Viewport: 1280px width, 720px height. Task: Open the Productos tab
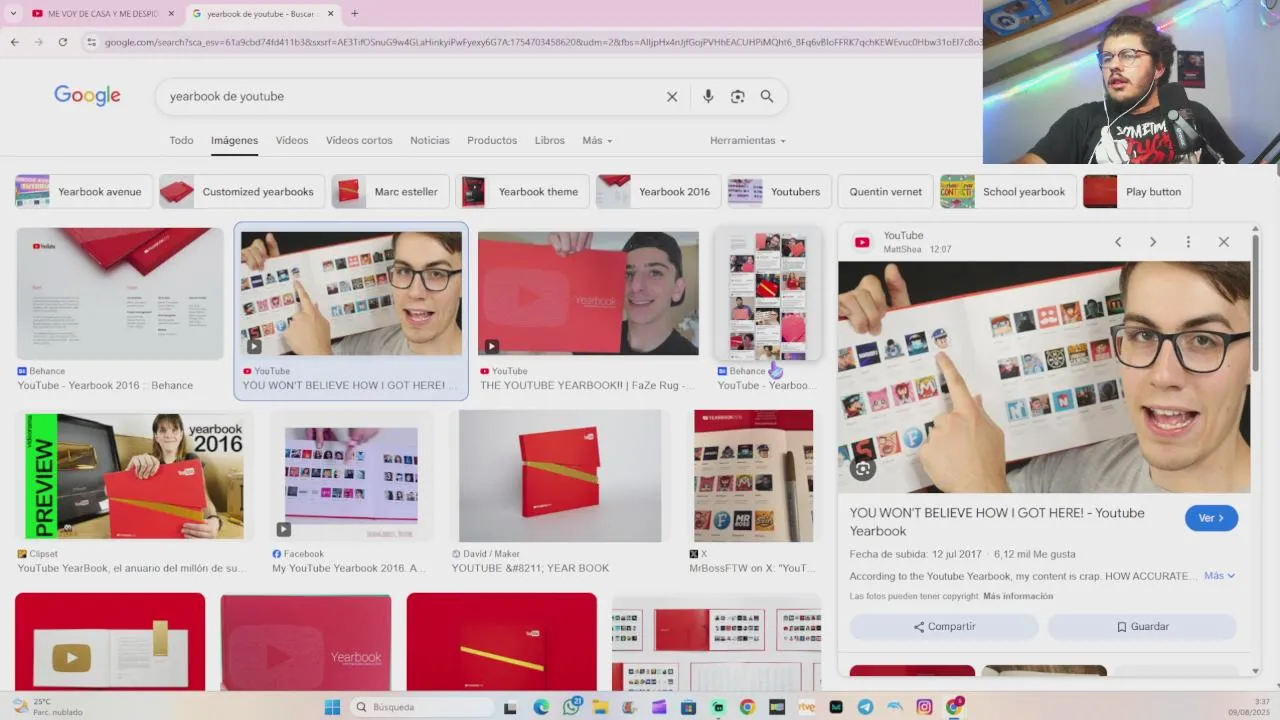492,141
